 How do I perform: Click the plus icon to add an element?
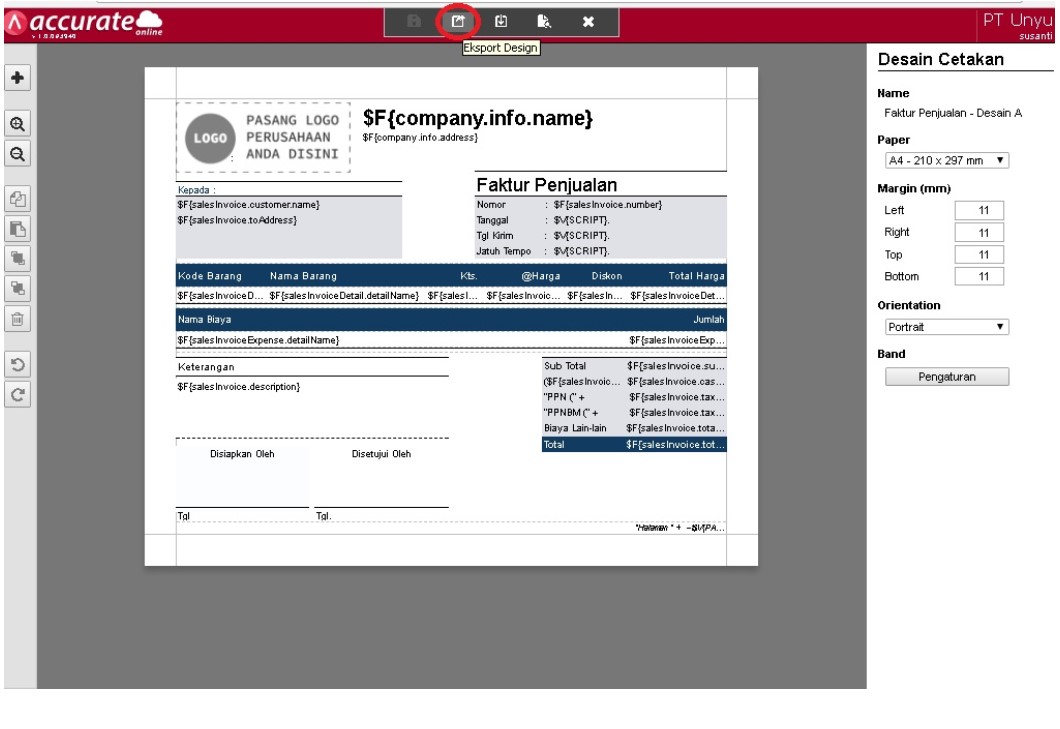pos(18,78)
